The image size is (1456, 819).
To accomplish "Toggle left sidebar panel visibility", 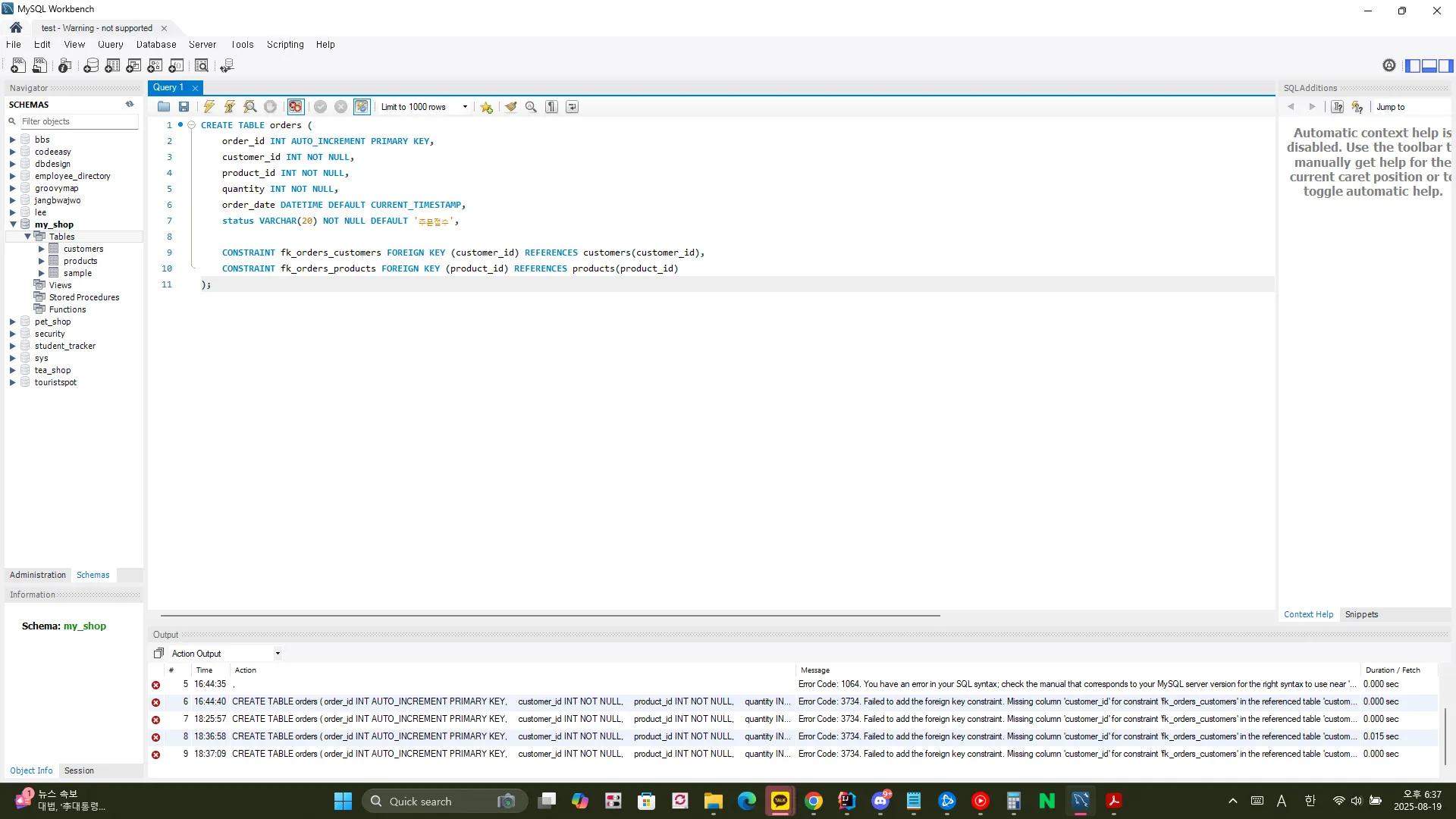I will [1413, 66].
